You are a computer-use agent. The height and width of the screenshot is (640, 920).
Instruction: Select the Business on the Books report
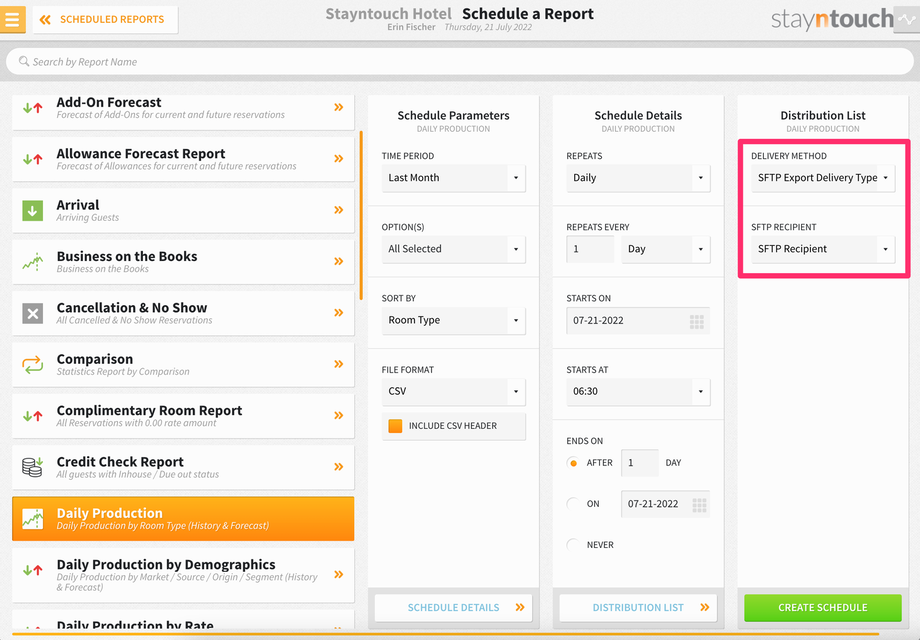coord(183,262)
